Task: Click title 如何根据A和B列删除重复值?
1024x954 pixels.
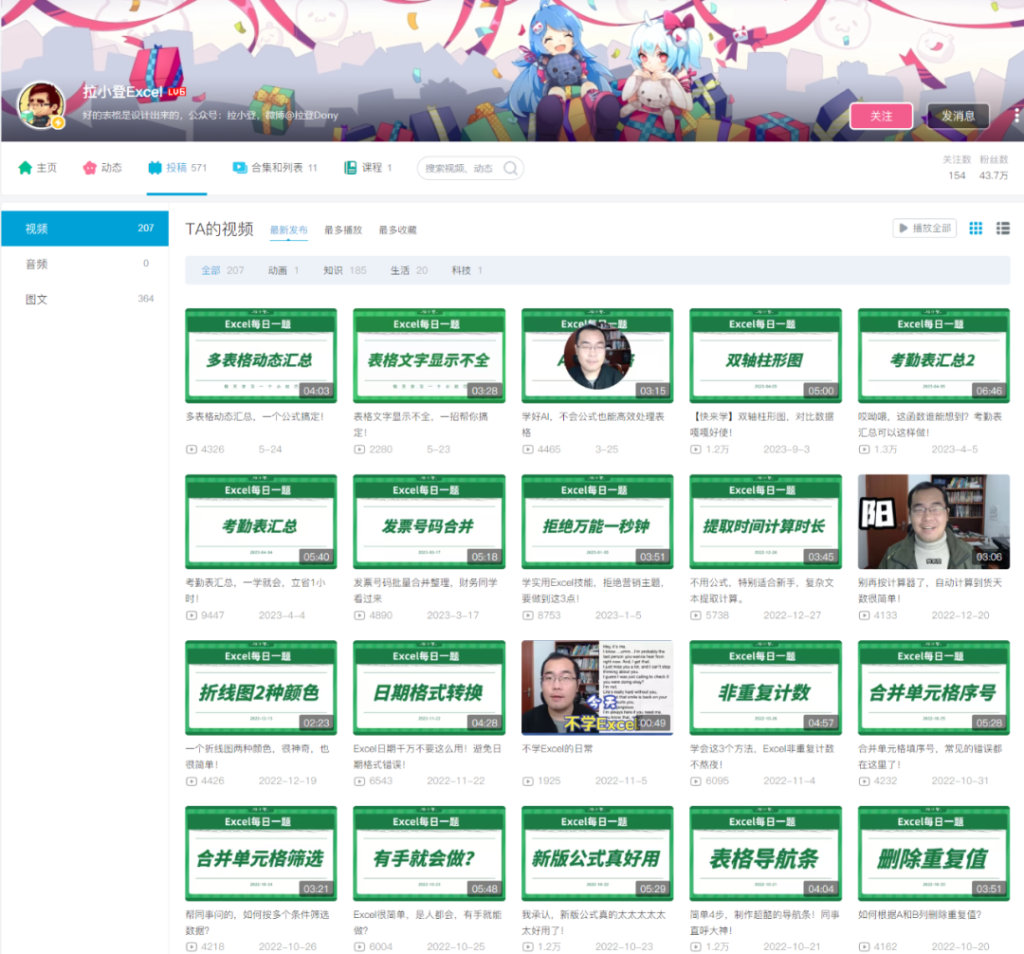Action: pos(920,915)
